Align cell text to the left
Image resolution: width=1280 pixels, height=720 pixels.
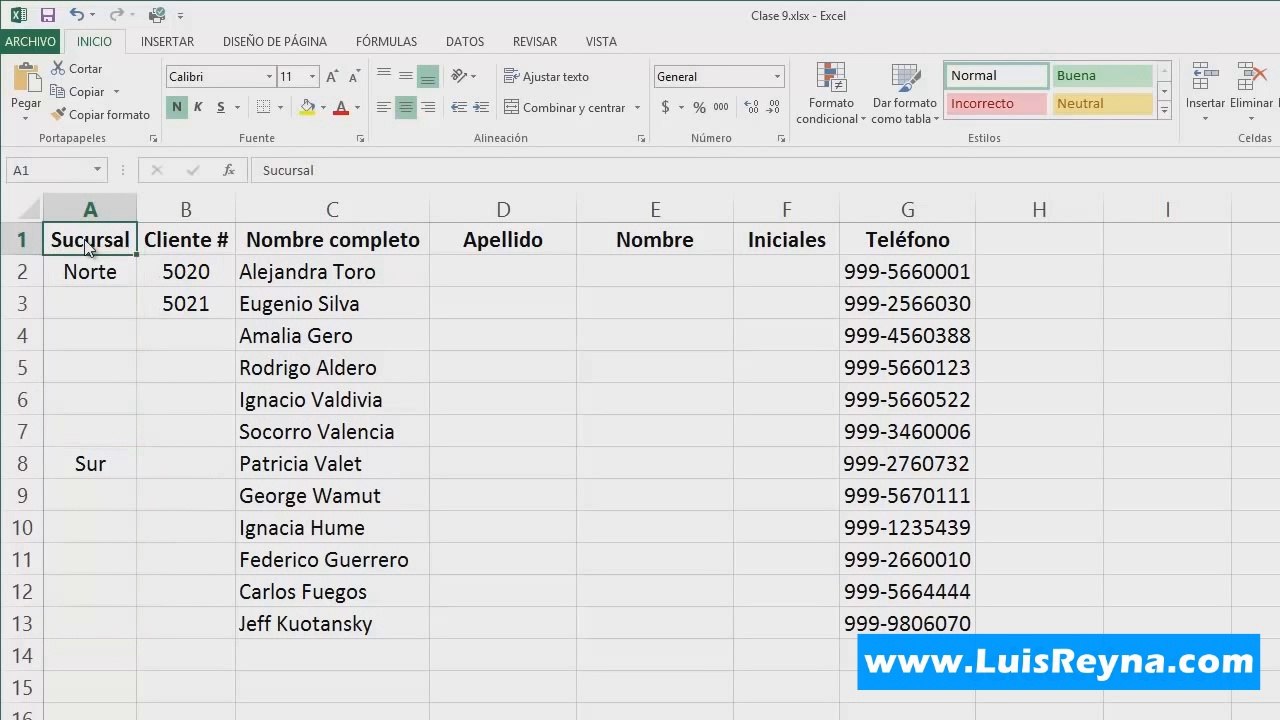384,108
